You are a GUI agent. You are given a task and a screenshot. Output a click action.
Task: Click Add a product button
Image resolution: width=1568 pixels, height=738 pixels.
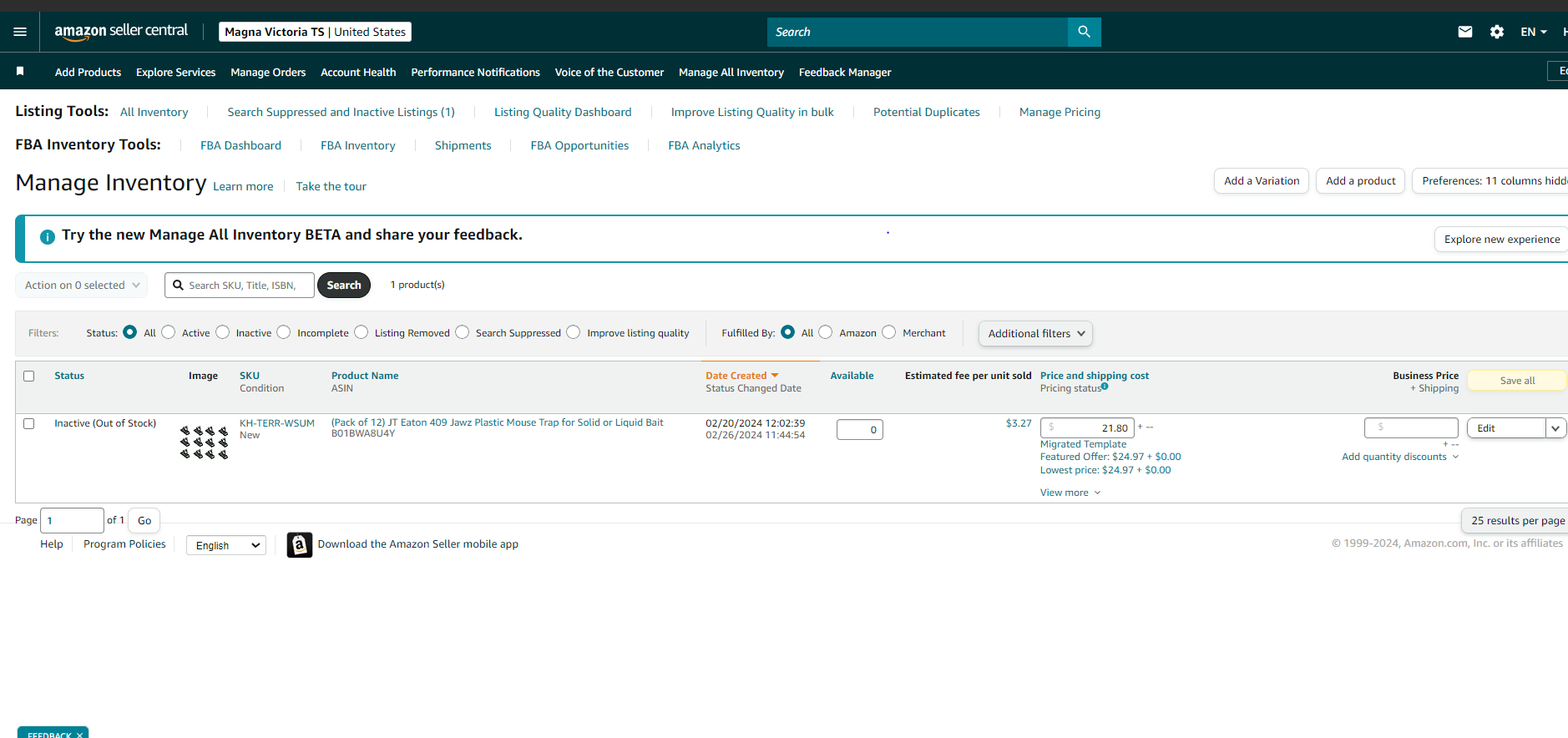pyautogui.click(x=1361, y=180)
